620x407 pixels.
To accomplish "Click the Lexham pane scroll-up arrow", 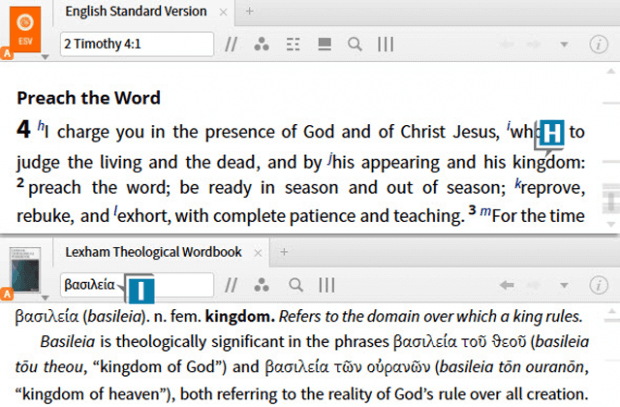I will click(x=611, y=312).
